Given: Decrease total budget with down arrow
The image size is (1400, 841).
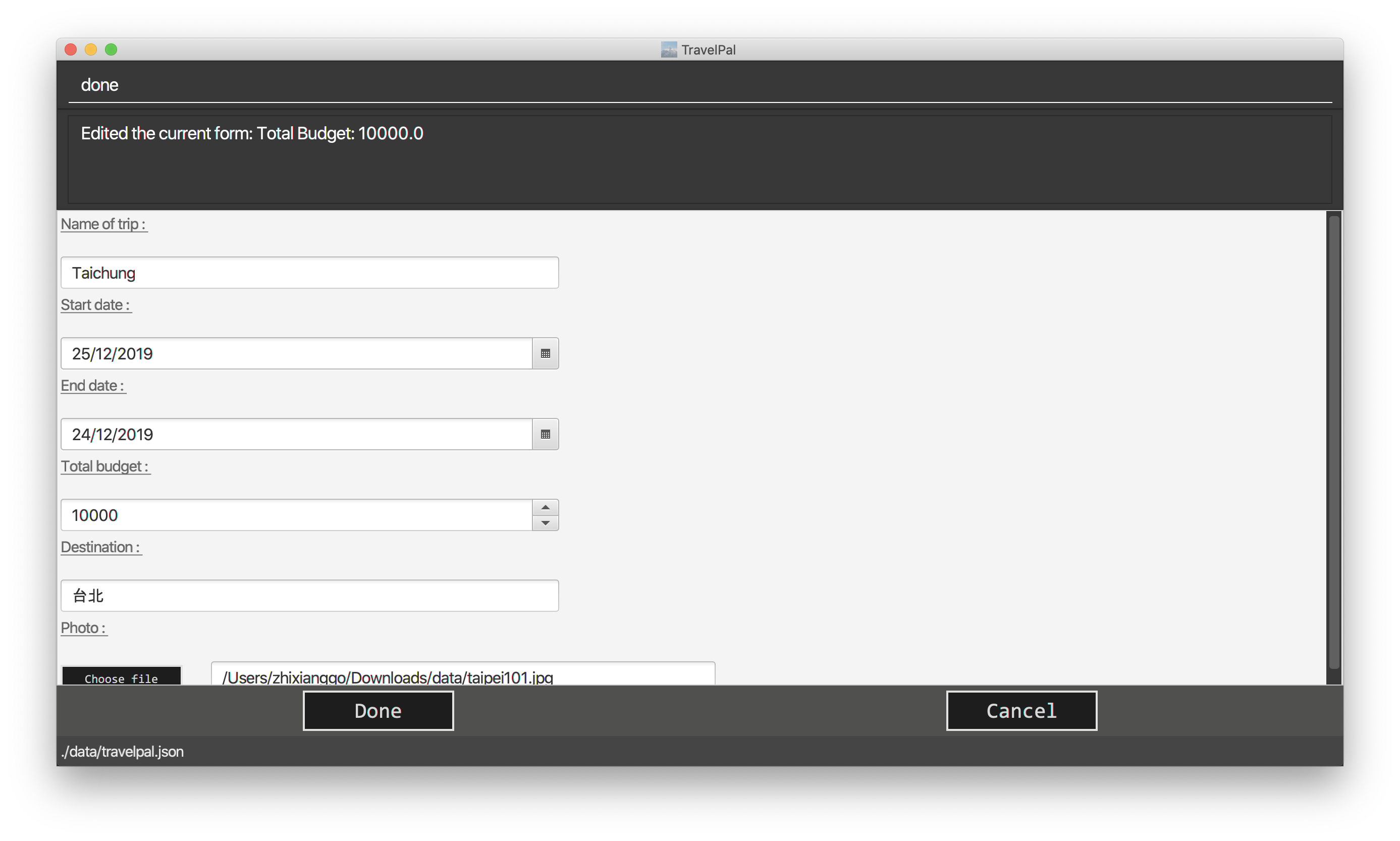Looking at the screenshot, I should 545,522.
